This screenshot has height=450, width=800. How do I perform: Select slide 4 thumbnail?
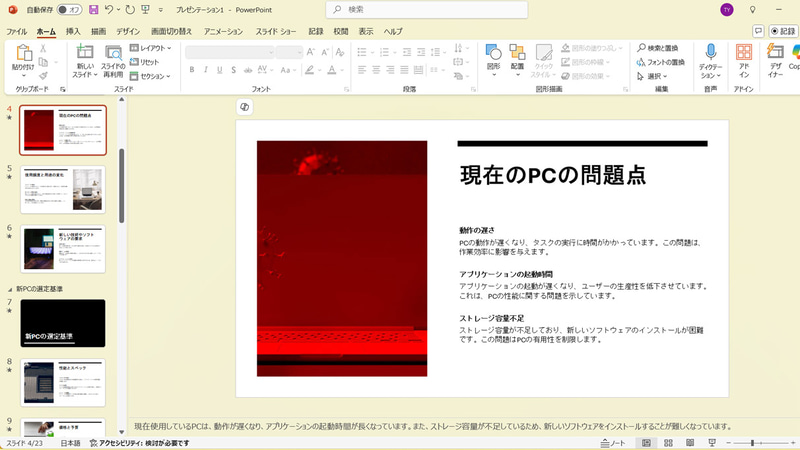tap(63, 130)
